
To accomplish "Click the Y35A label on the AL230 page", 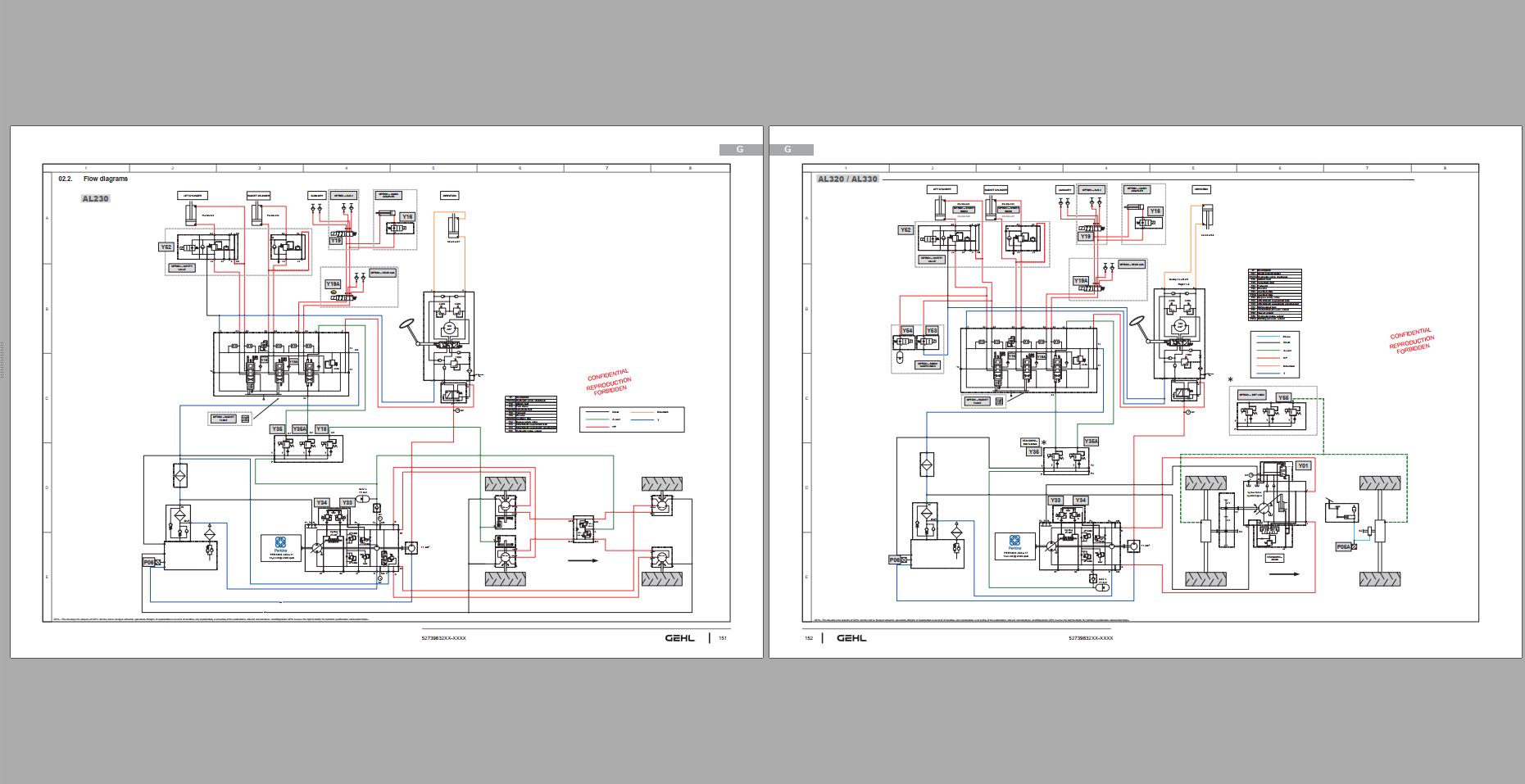I will [299, 429].
